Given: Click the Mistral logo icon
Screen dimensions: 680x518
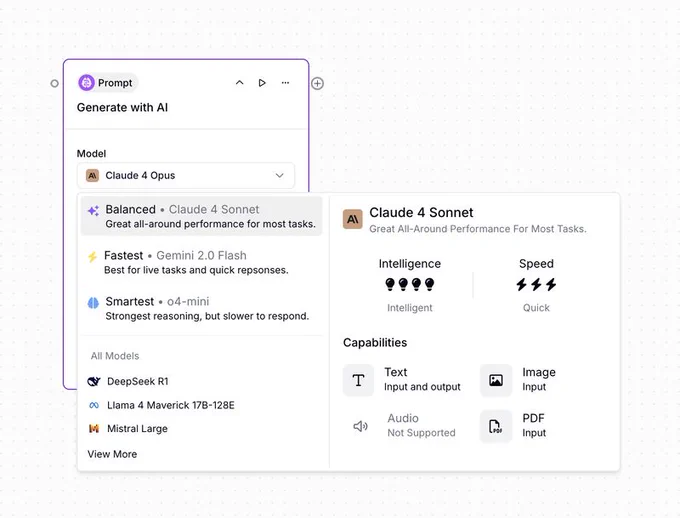Looking at the screenshot, I should coord(94,429).
